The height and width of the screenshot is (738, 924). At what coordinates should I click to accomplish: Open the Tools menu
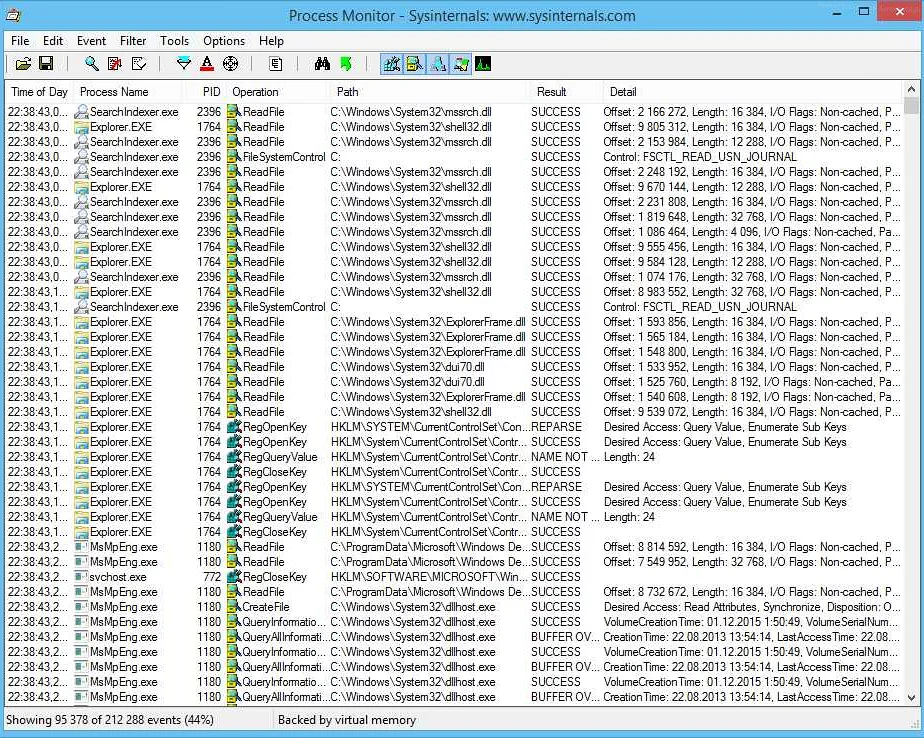pyautogui.click(x=174, y=41)
